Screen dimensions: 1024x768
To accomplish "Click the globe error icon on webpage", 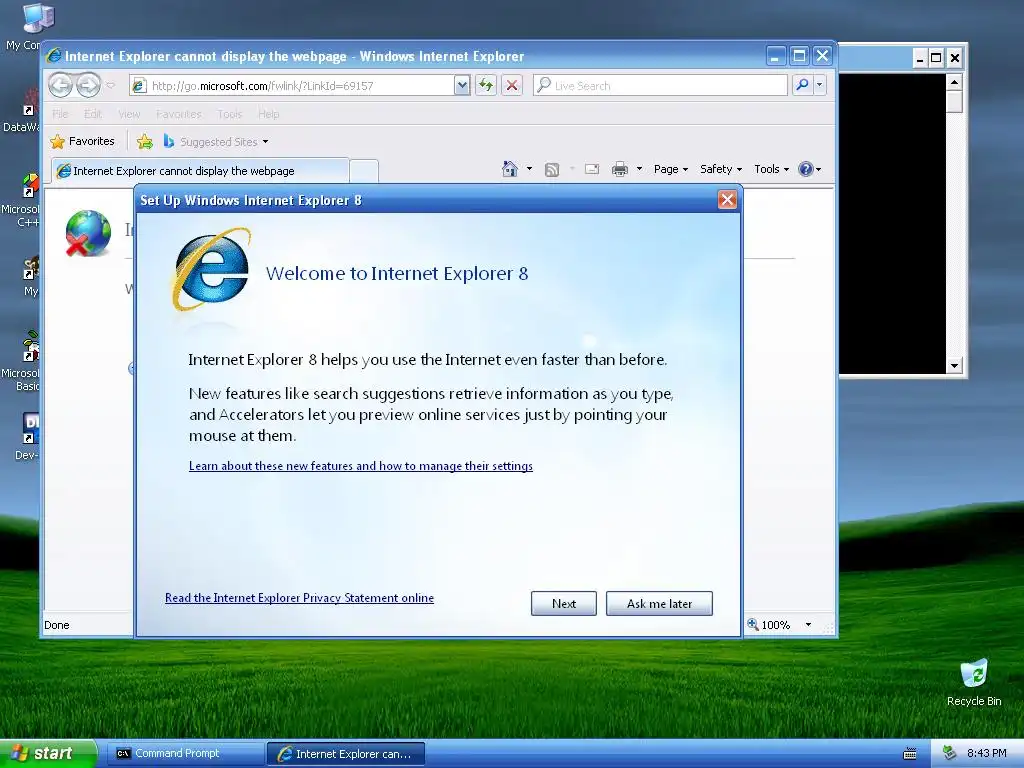I will tap(88, 233).
